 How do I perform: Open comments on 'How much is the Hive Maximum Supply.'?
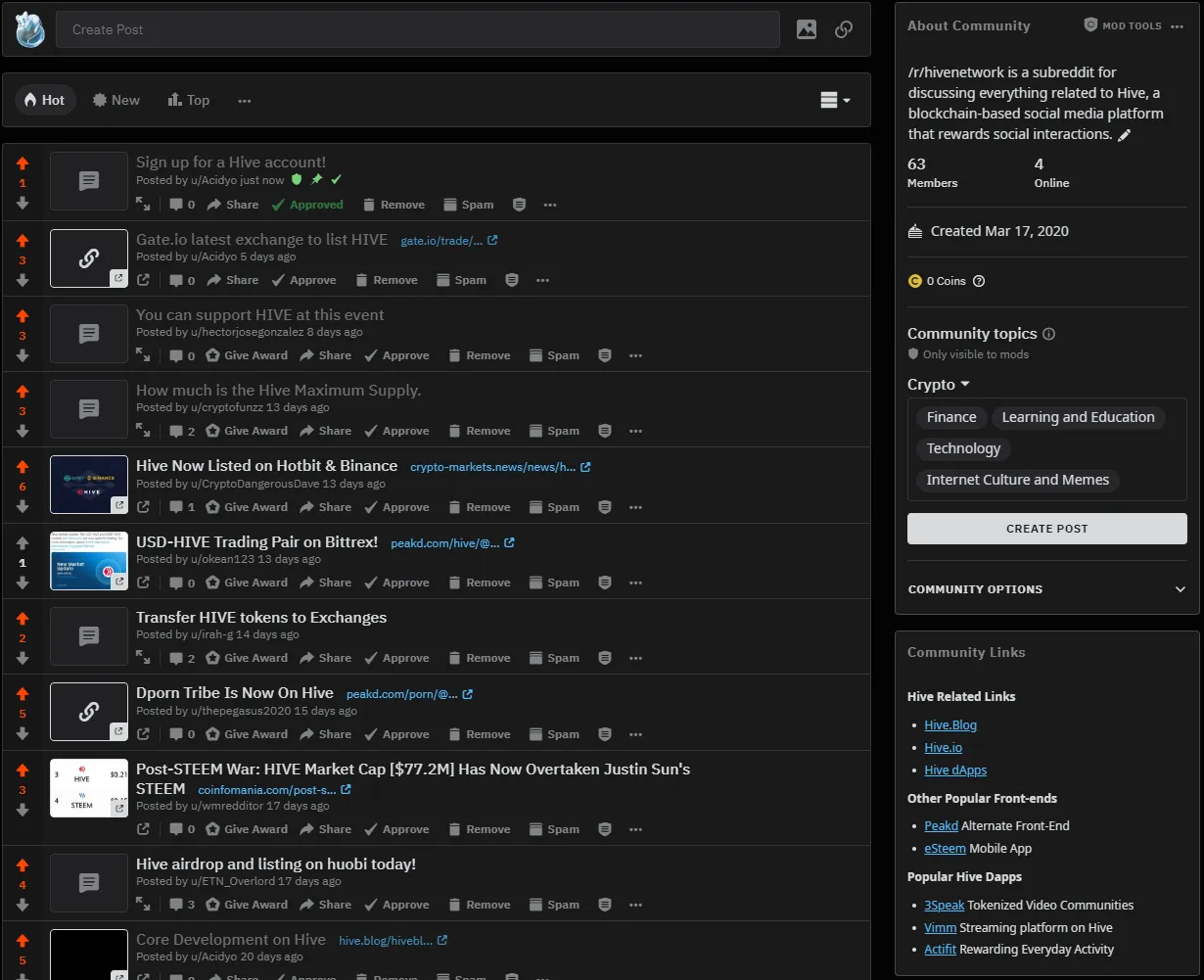[x=182, y=431]
